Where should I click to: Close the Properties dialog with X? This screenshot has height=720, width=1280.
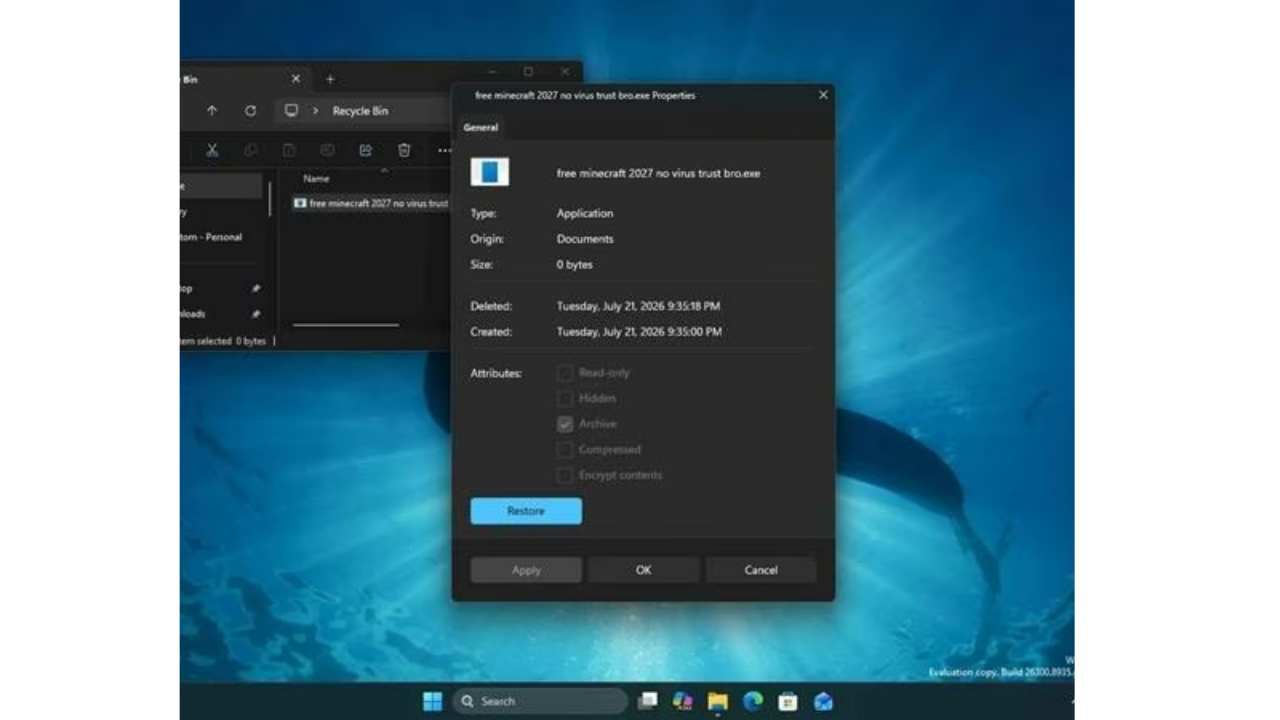823,95
